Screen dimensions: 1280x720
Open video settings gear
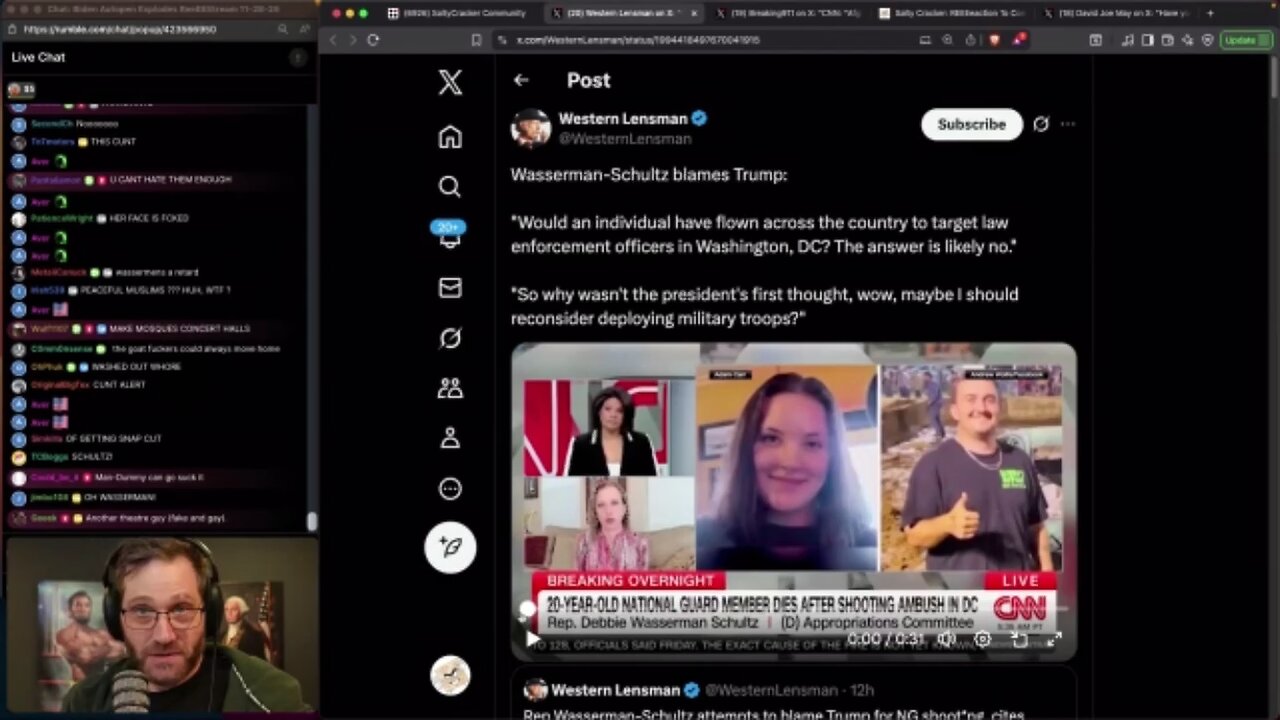pos(983,639)
